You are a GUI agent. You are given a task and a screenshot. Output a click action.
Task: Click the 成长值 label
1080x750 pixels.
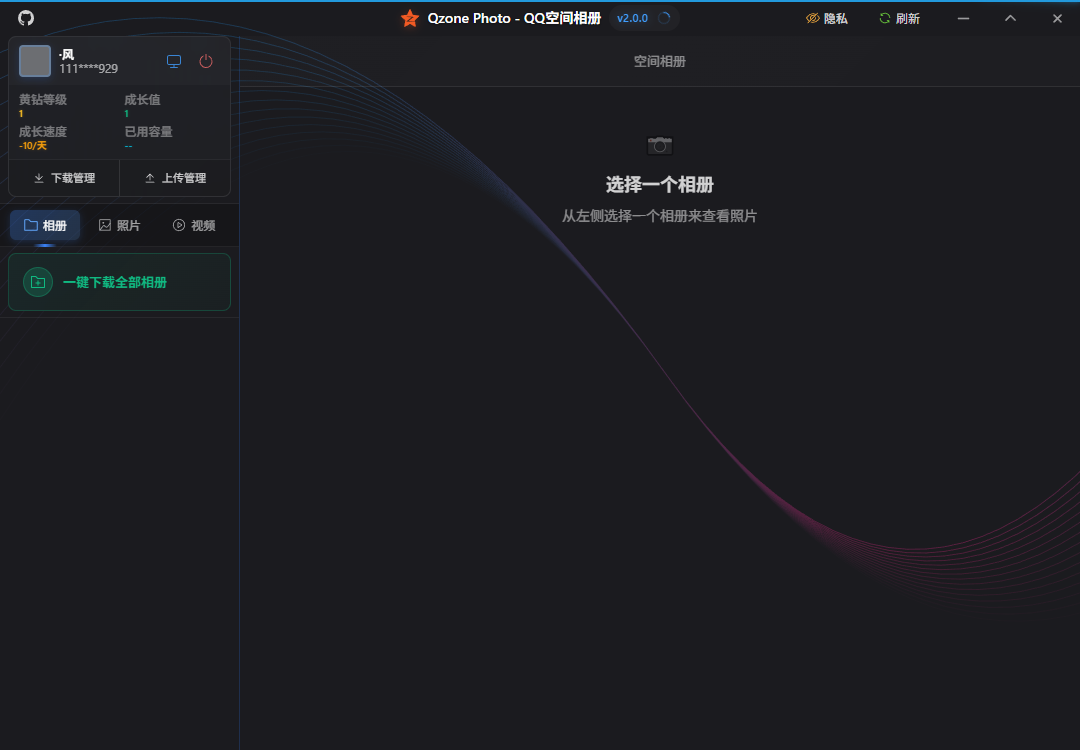click(x=142, y=100)
